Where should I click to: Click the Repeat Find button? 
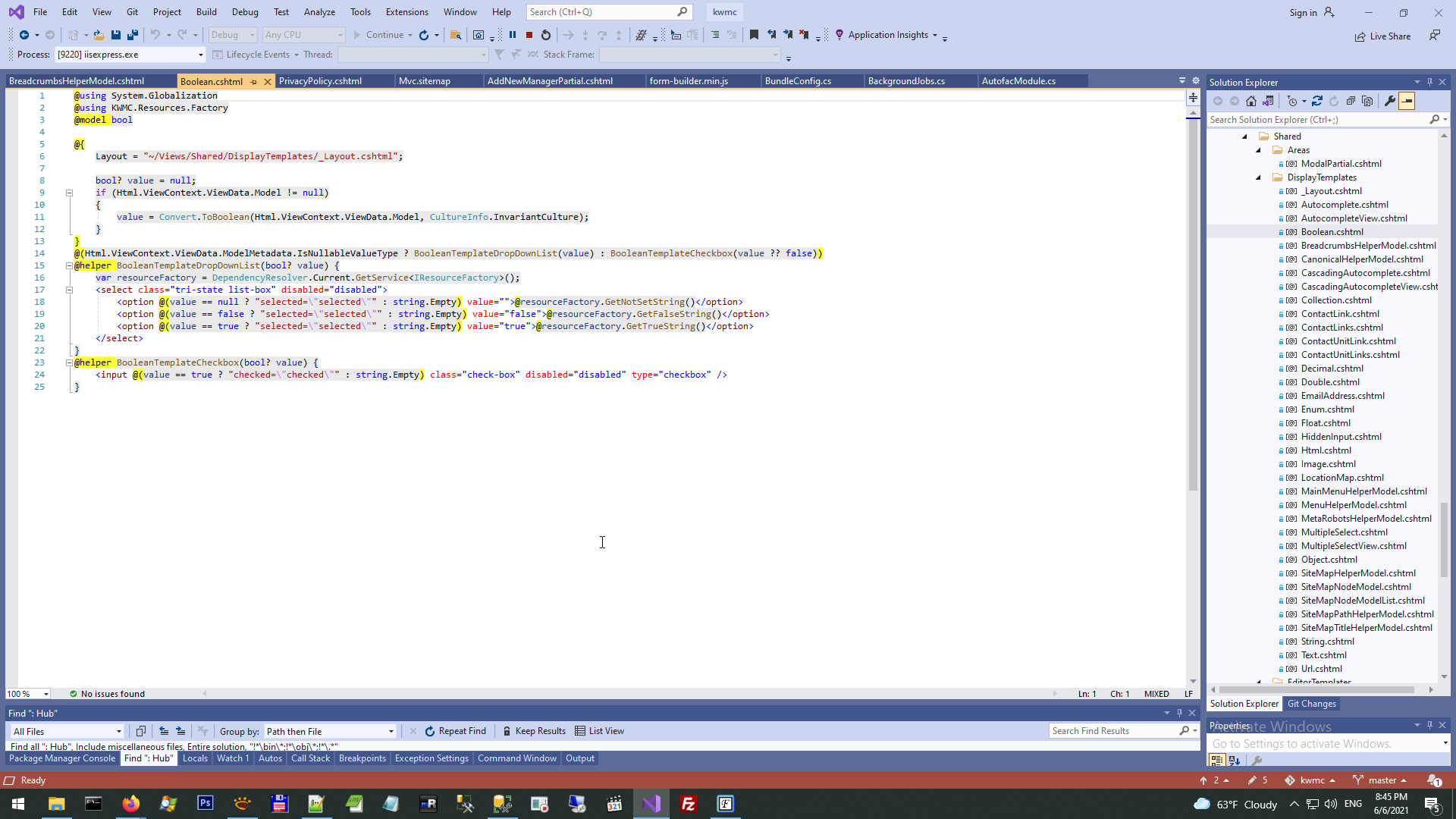pos(455,731)
